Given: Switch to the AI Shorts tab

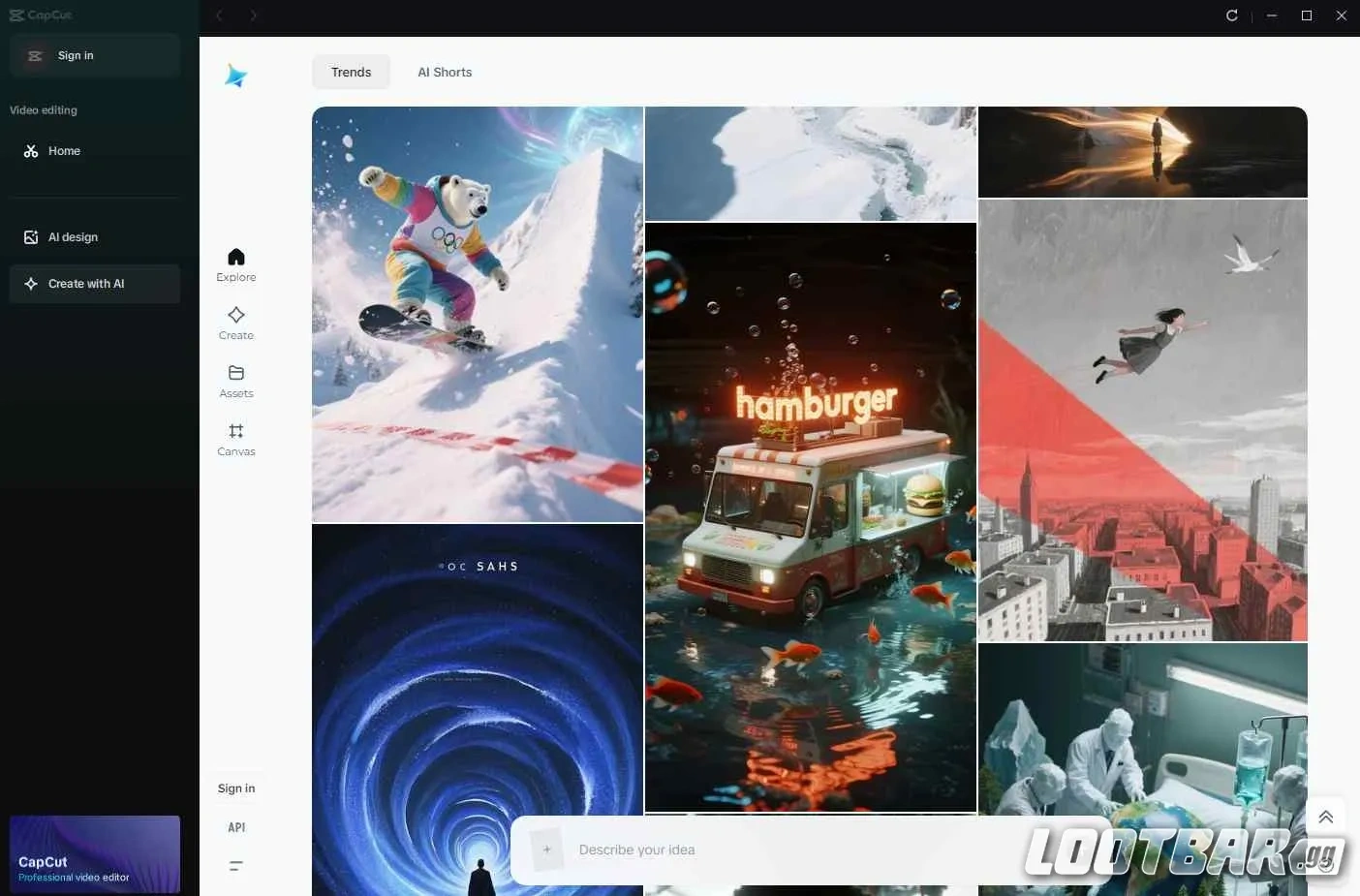Looking at the screenshot, I should coord(445,73).
